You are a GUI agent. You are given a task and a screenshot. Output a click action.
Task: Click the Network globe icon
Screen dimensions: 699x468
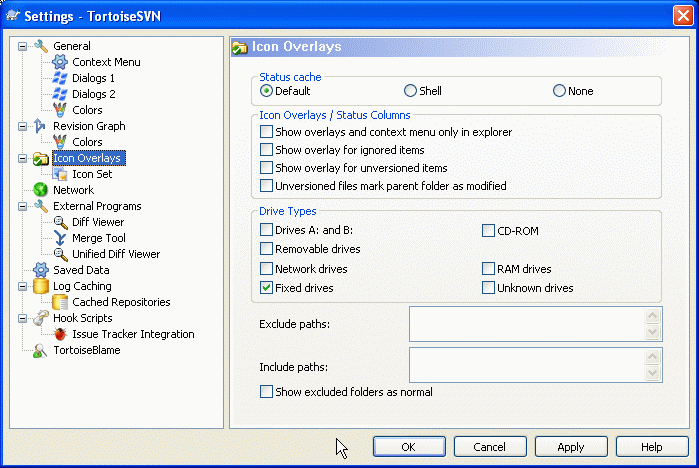(x=40, y=190)
